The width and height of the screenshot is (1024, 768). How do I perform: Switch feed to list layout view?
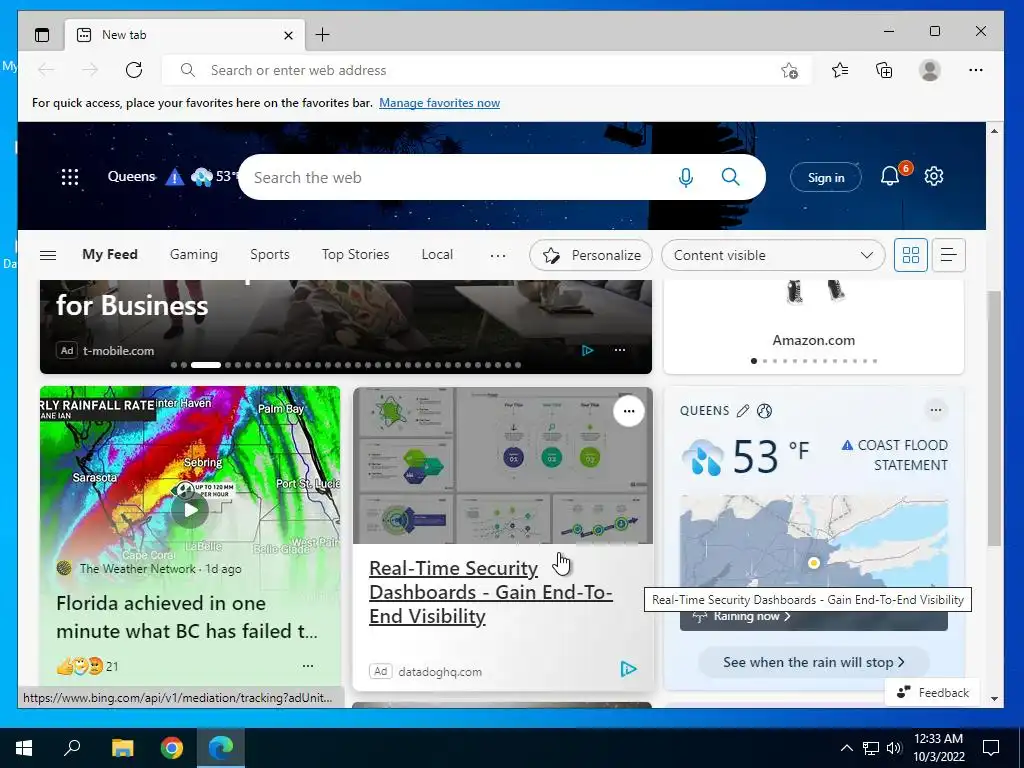[x=949, y=255]
